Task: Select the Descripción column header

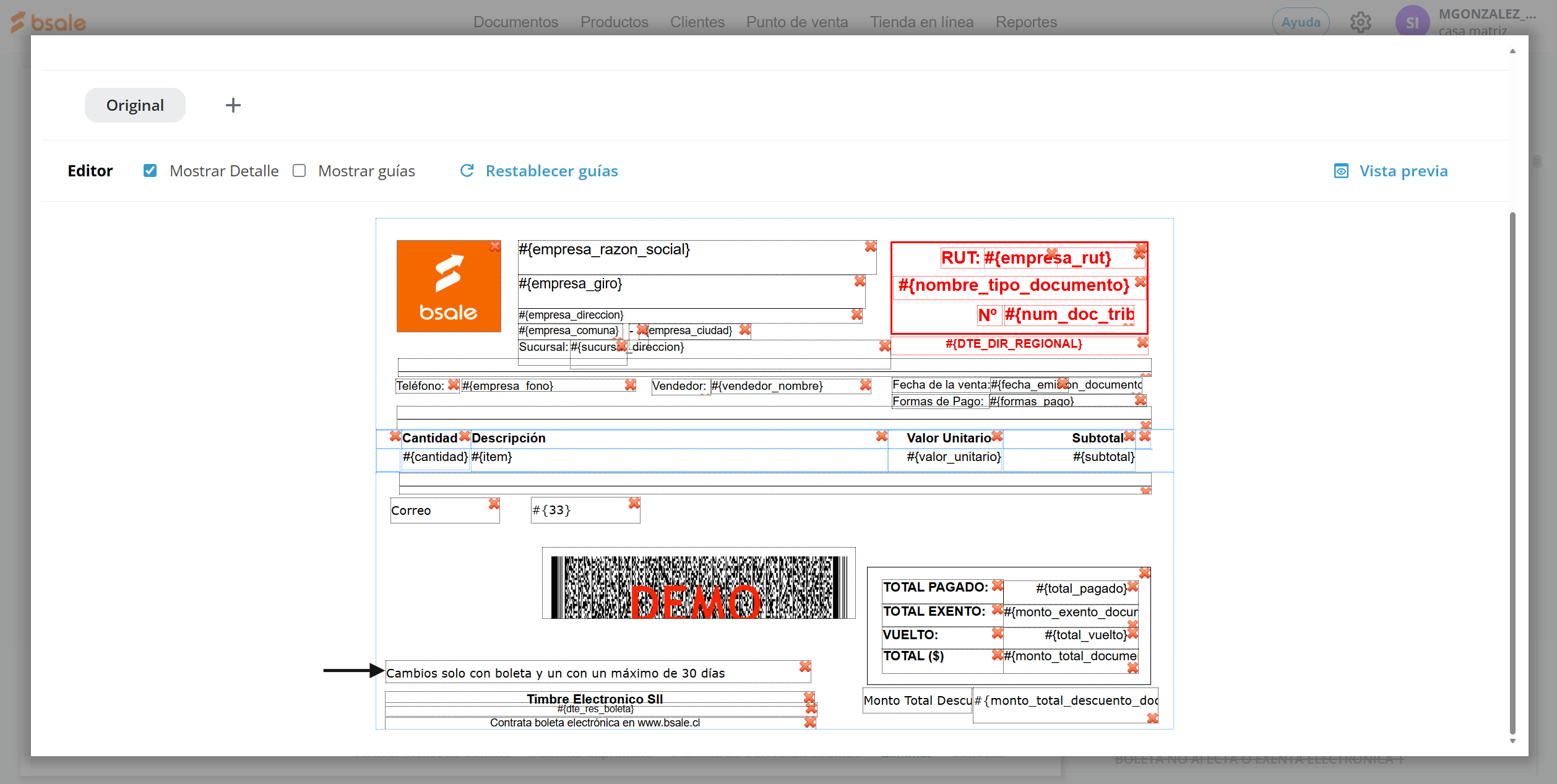Action: click(x=509, y=438)
